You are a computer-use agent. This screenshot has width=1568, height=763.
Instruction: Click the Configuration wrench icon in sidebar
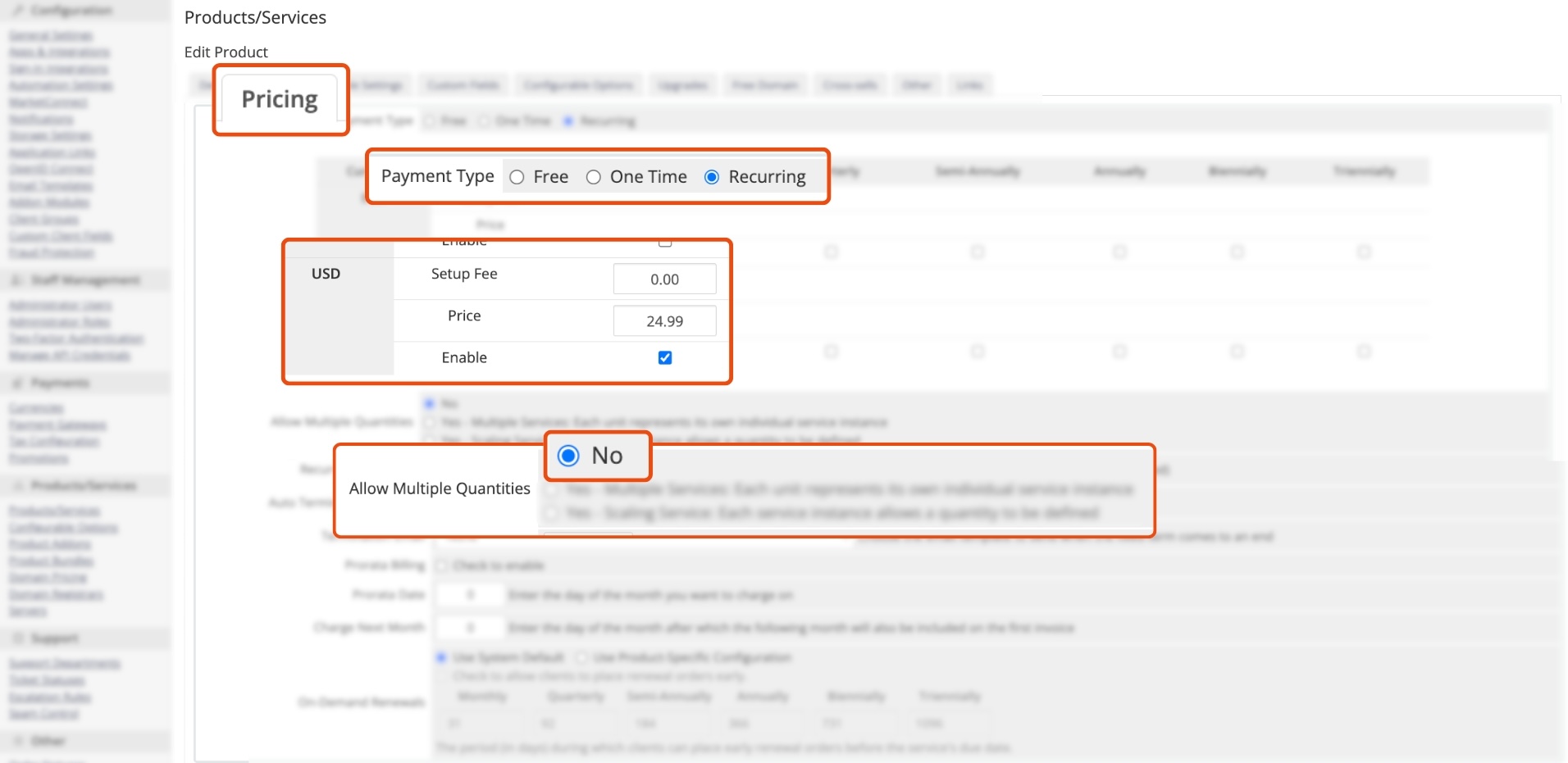(17, 11)
